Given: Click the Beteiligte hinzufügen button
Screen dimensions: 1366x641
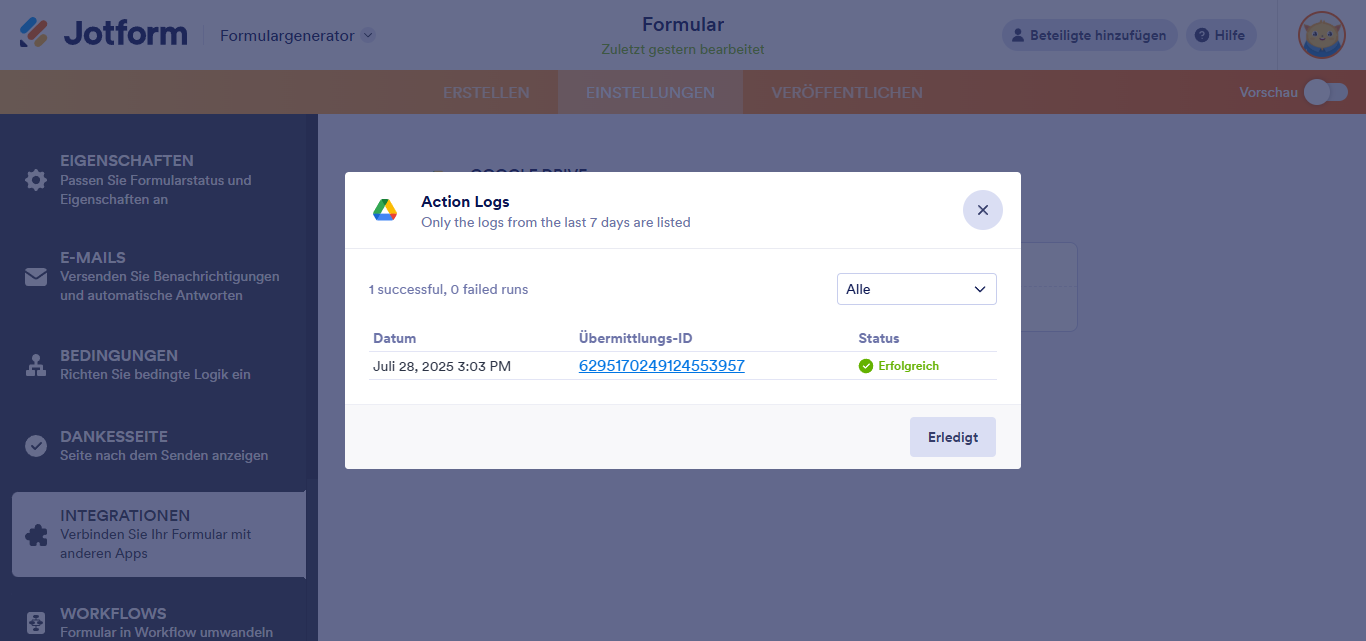Looking at the screenshot, I should 1090,35.
